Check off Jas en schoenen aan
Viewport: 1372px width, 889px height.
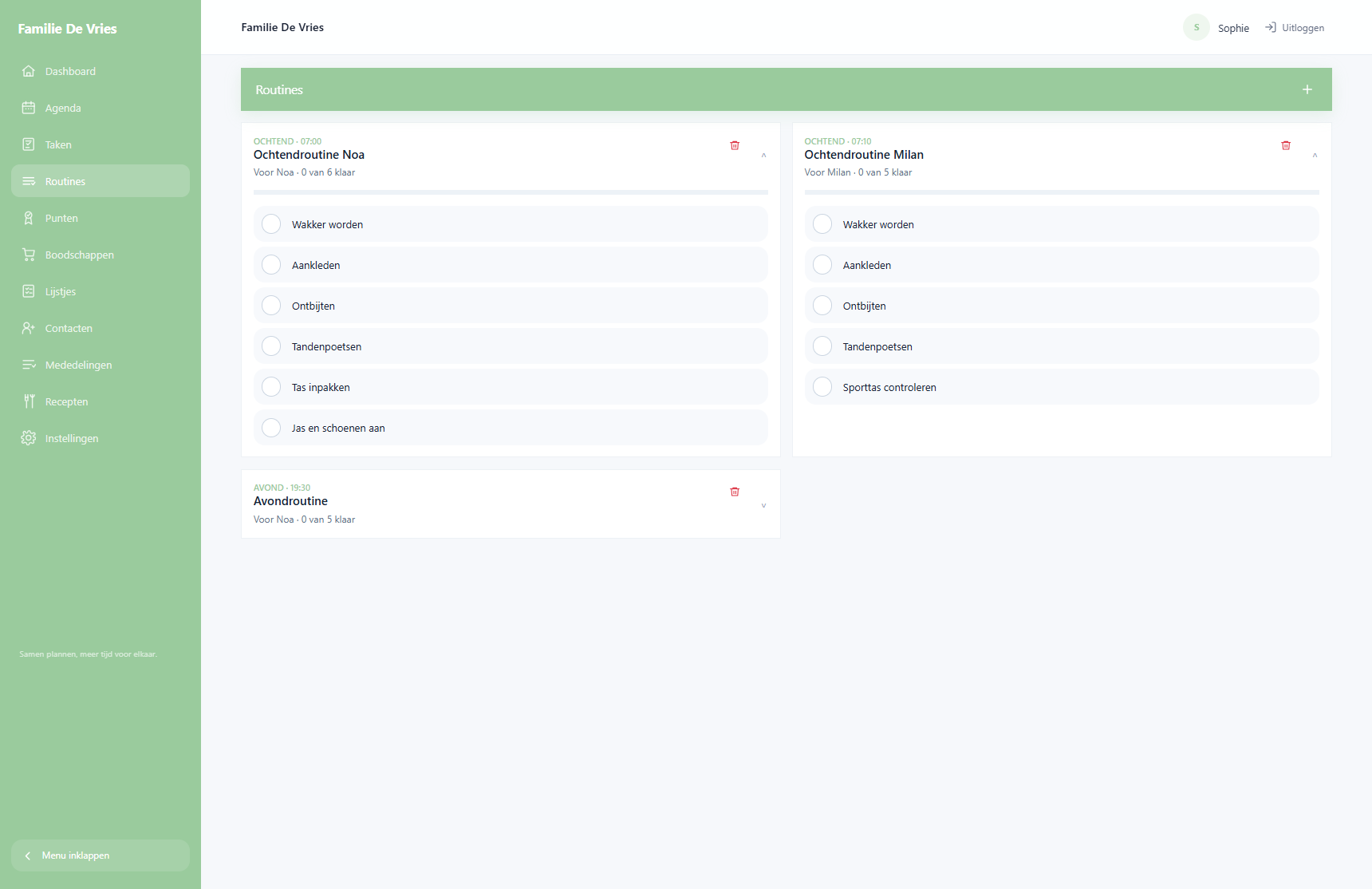271,428
